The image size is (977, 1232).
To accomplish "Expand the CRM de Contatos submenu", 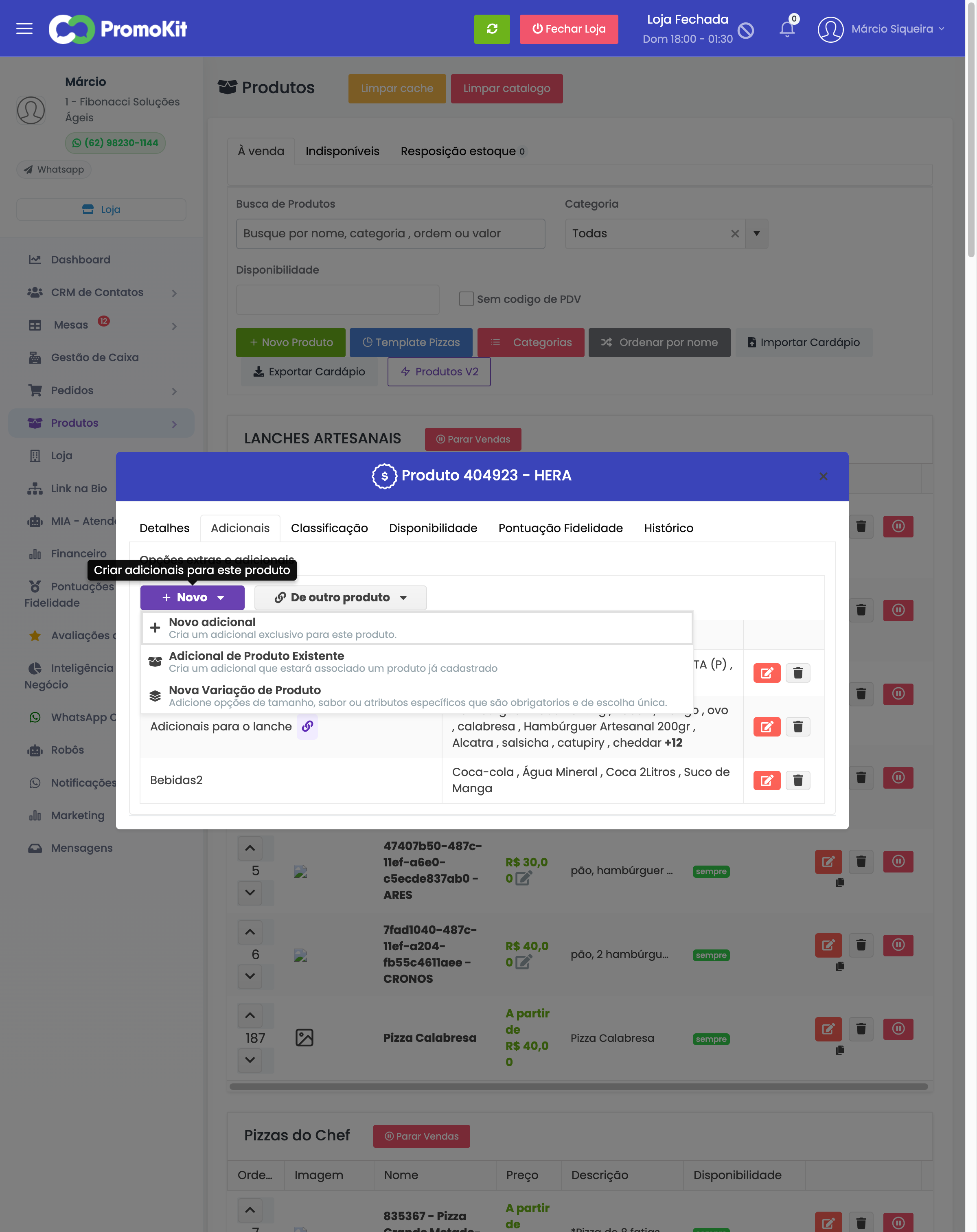I will coord(174,293).
